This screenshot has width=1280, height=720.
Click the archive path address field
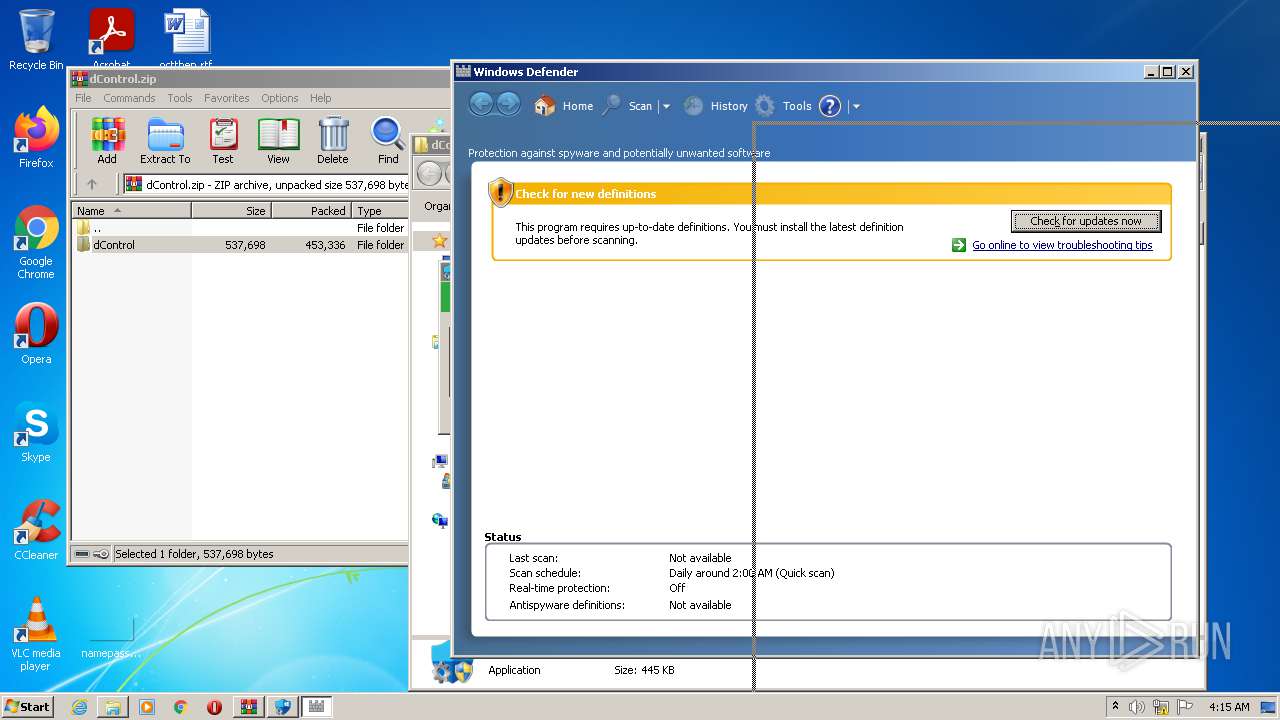(x=266, y=184)
